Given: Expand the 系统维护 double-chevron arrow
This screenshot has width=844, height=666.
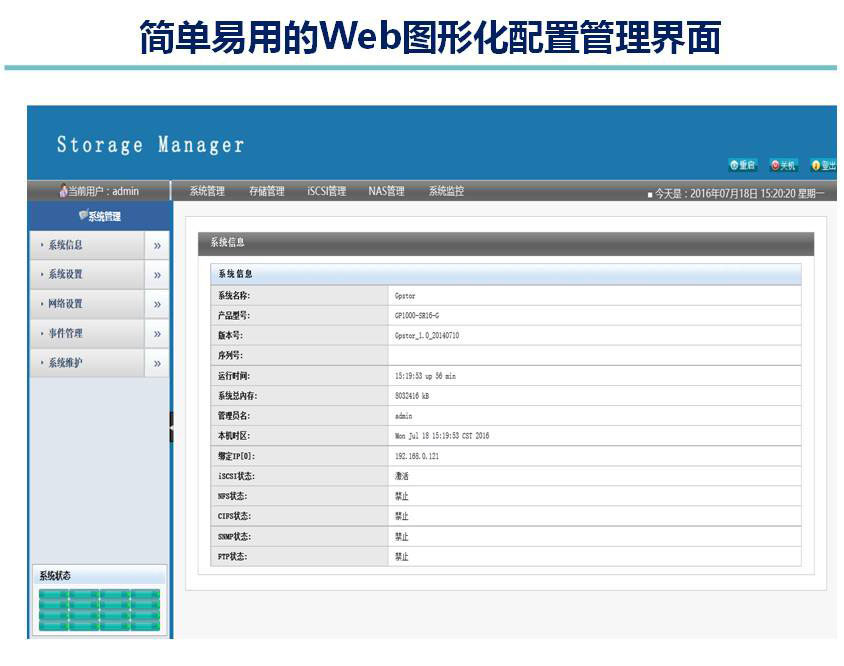Looking at the screenshot, I should click(157, 363).
